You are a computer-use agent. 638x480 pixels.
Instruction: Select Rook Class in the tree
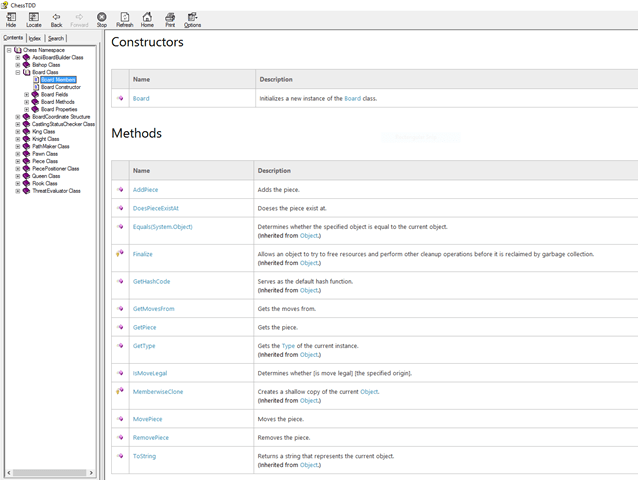click(x=45, y=183)
